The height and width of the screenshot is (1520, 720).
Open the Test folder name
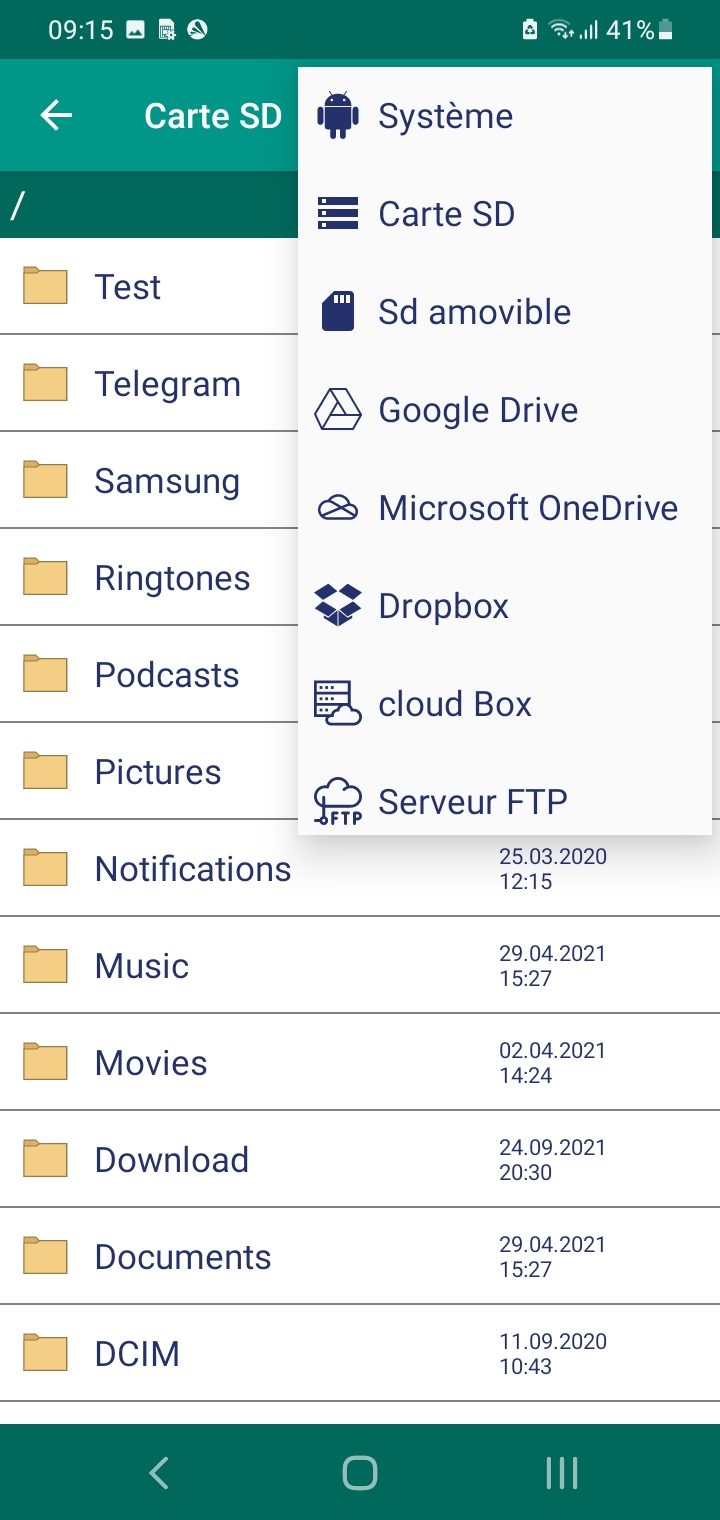click(x=128, y=287)
